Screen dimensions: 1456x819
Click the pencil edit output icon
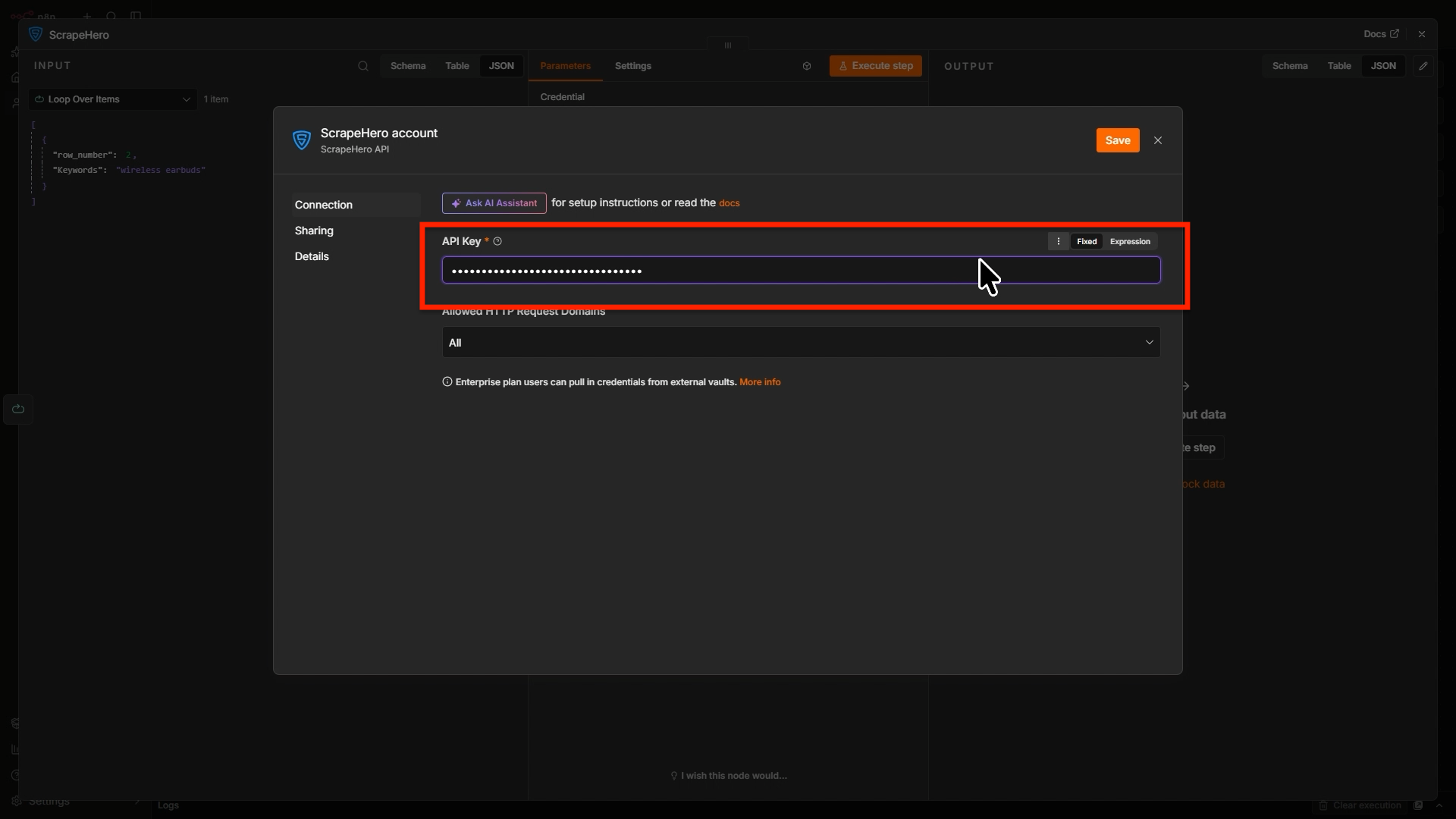pos(1423,66)
